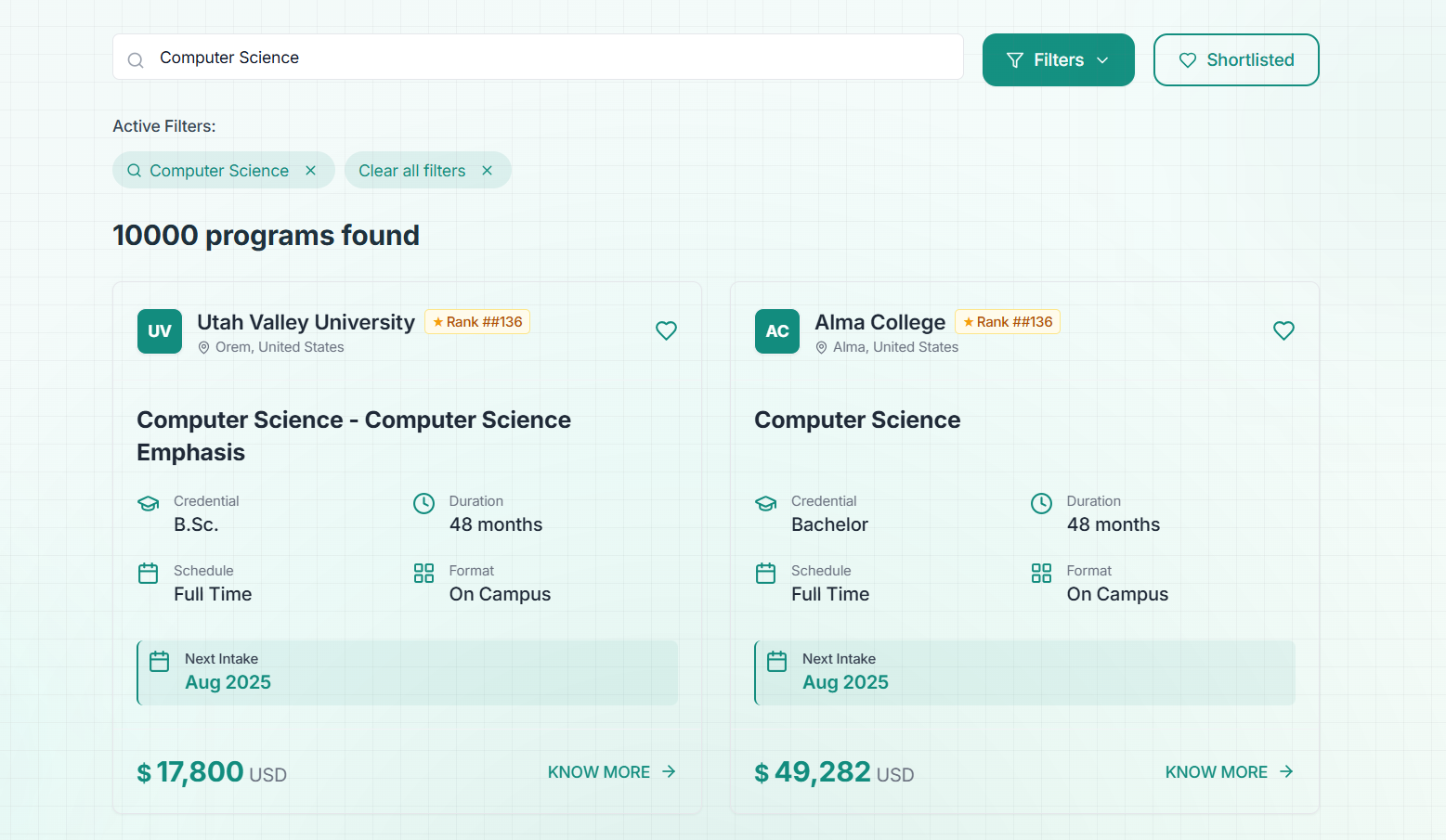Click format grid icon on Alma College card
Screen dimensions: 1446x840
[1041, 573]
